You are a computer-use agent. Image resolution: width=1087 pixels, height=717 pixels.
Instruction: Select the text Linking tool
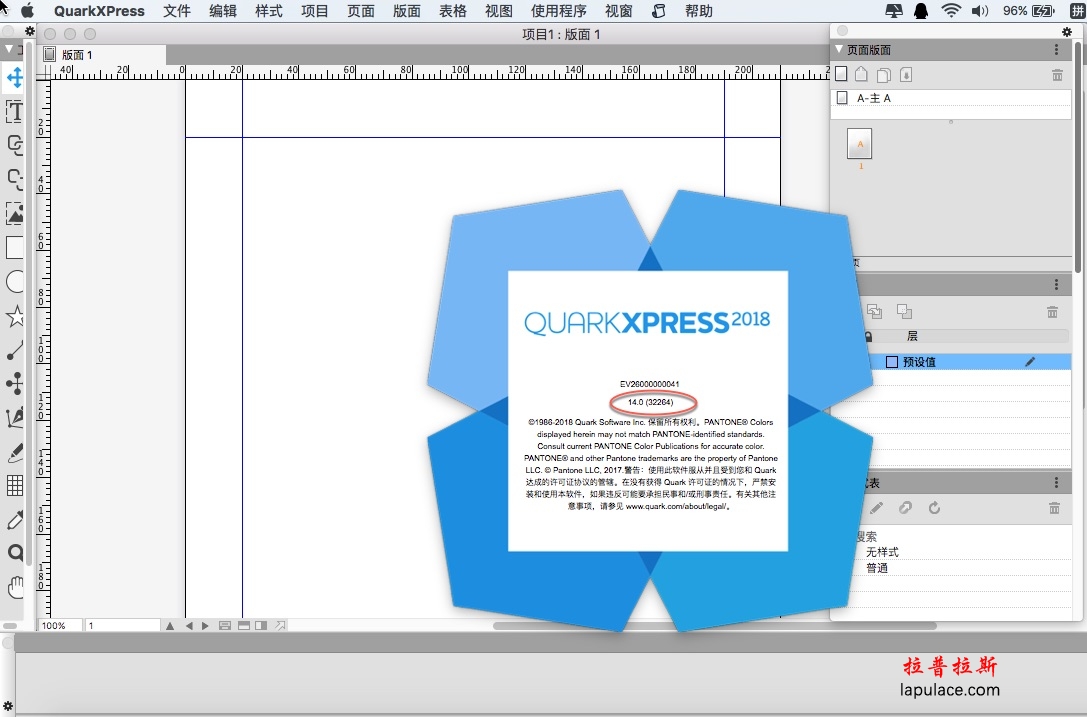click(15, 145)
